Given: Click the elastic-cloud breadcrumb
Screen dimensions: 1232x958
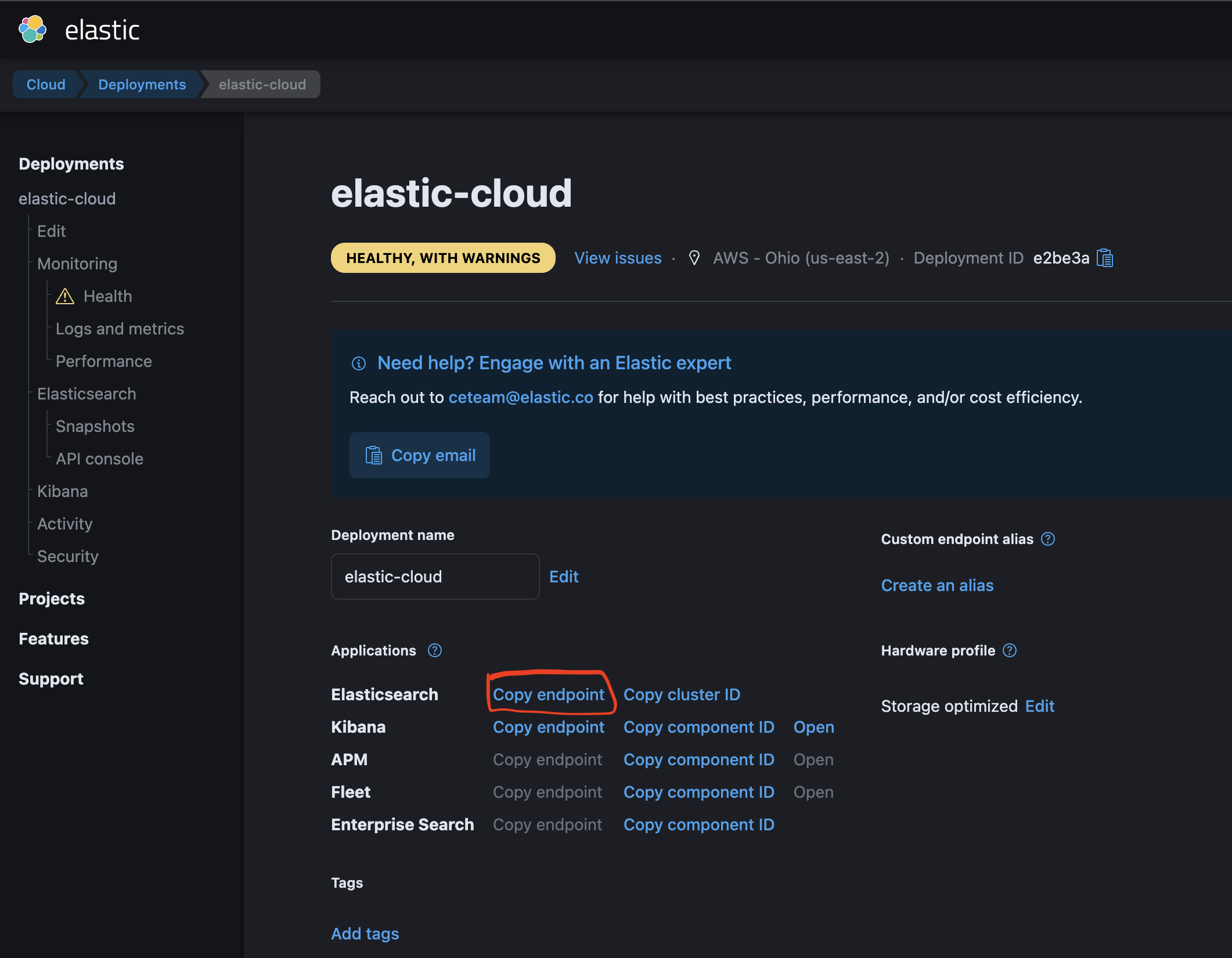Looking at the screenshot, I should click(262, 84).
